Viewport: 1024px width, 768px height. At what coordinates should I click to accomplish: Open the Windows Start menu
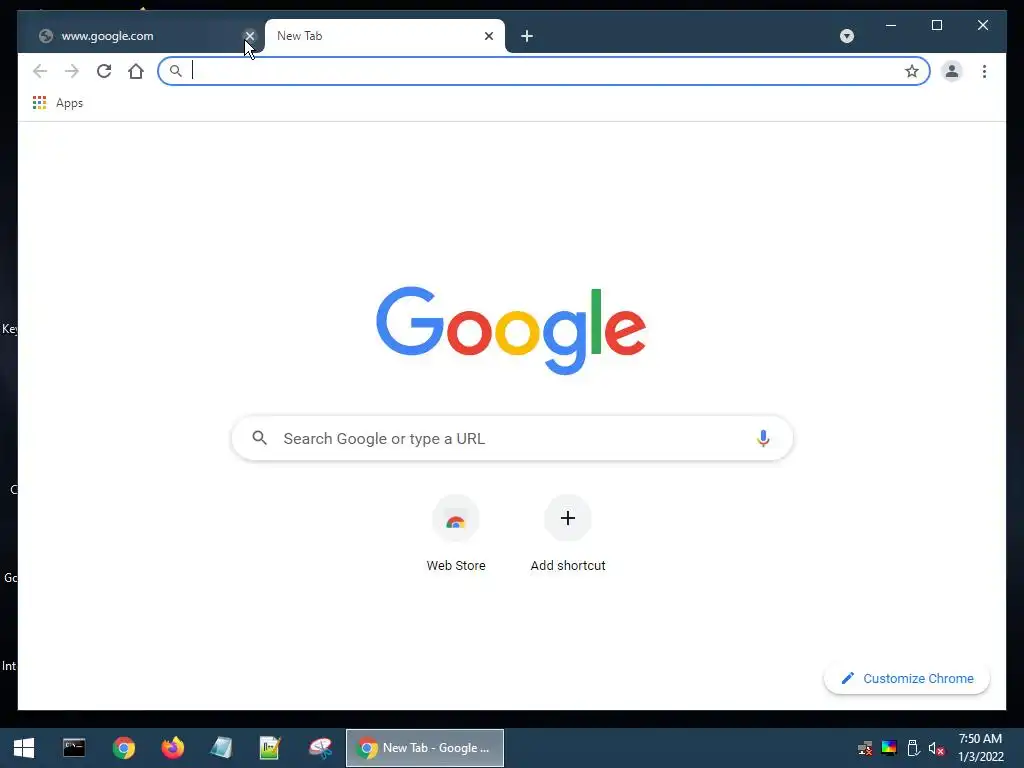[x=24, y=748]
